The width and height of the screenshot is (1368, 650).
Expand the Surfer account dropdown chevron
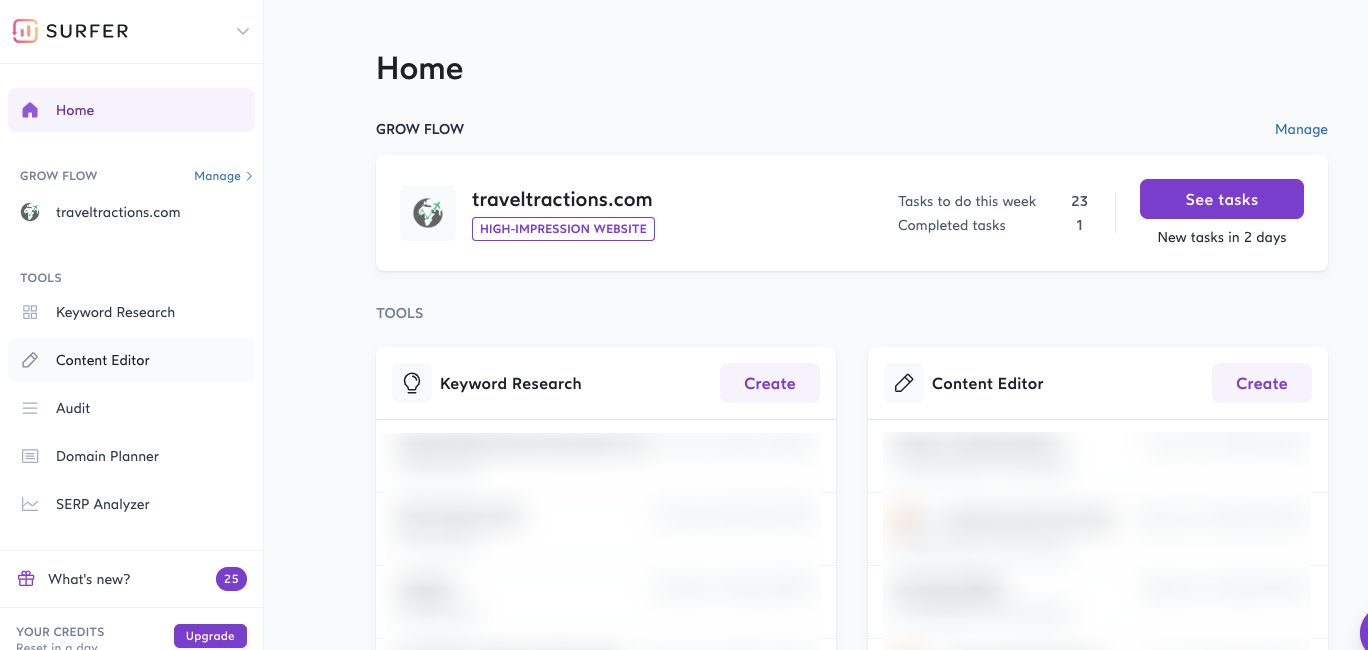tap(242, 32)
